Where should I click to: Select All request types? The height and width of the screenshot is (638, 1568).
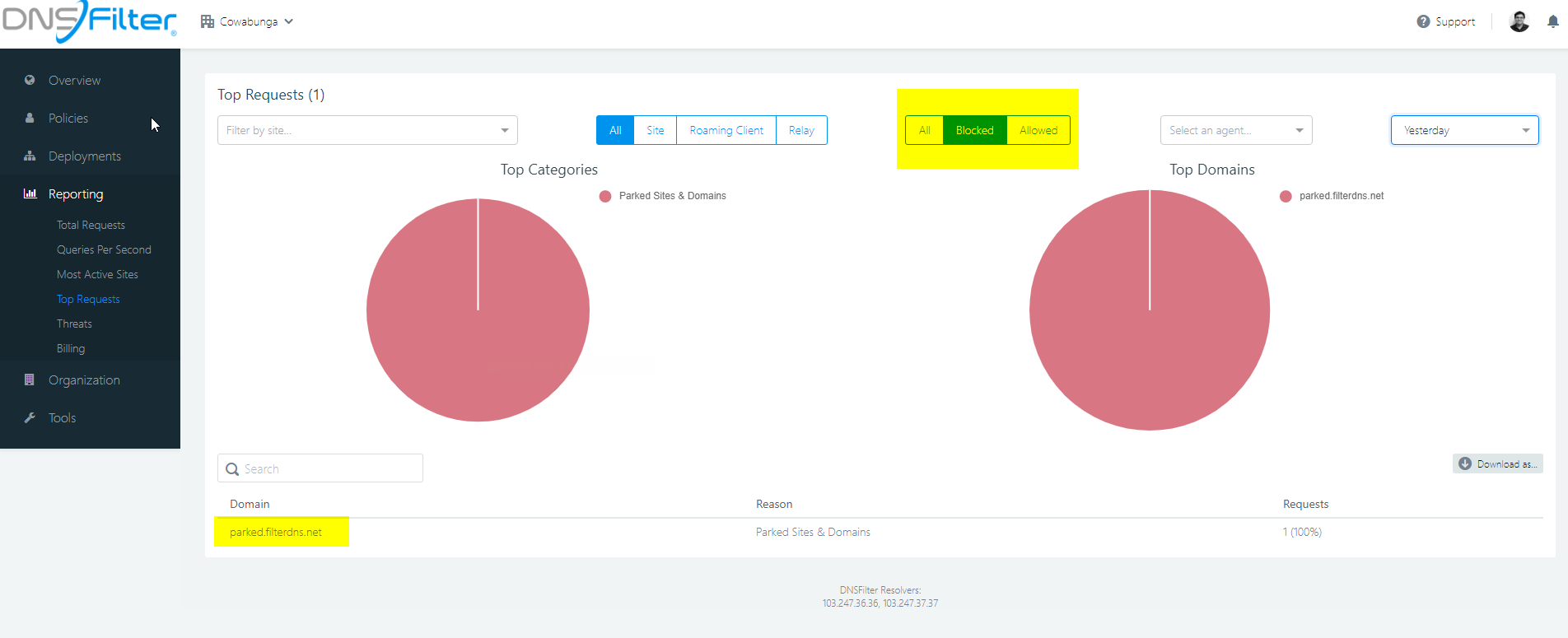[924, 130]
